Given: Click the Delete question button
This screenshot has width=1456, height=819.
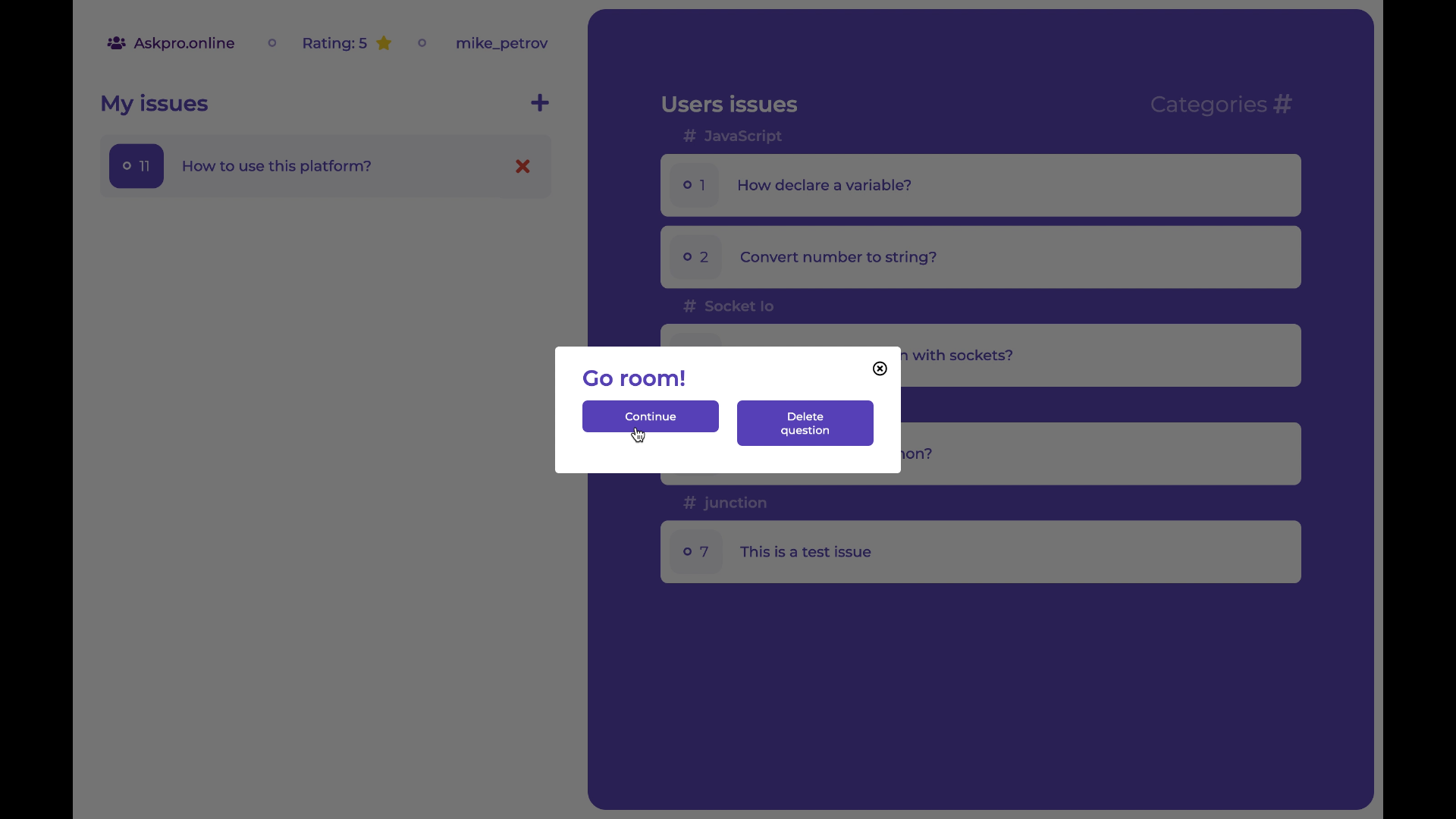Looking at the screenshot, I should [805, 423].
